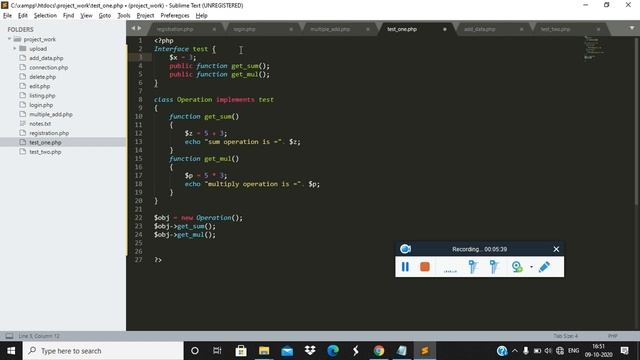This screenshot has height=360, width=640.
Task: Close the add_data.php tab
Action: 521,29
